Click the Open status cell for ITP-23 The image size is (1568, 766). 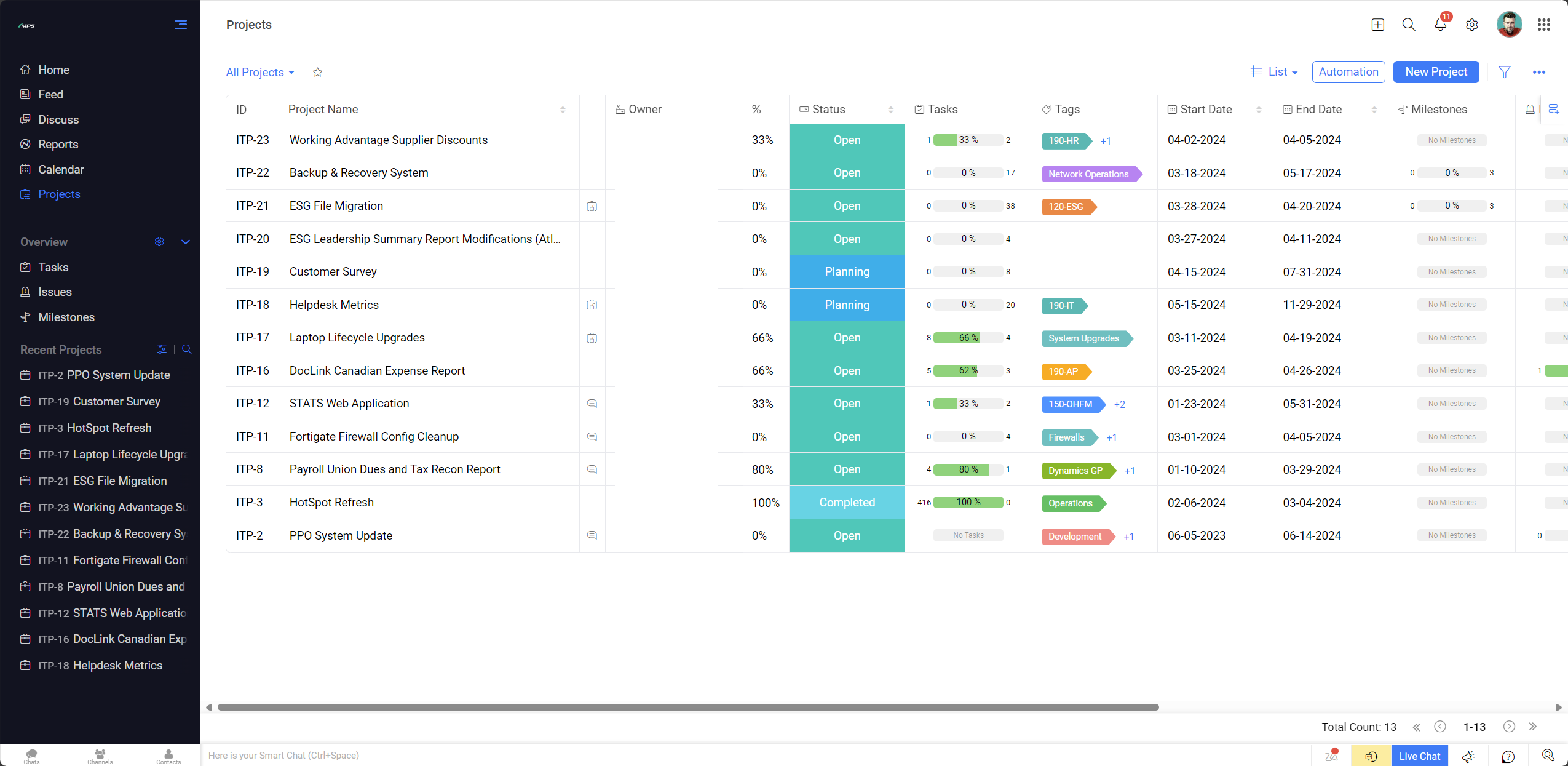click(846, 140)
